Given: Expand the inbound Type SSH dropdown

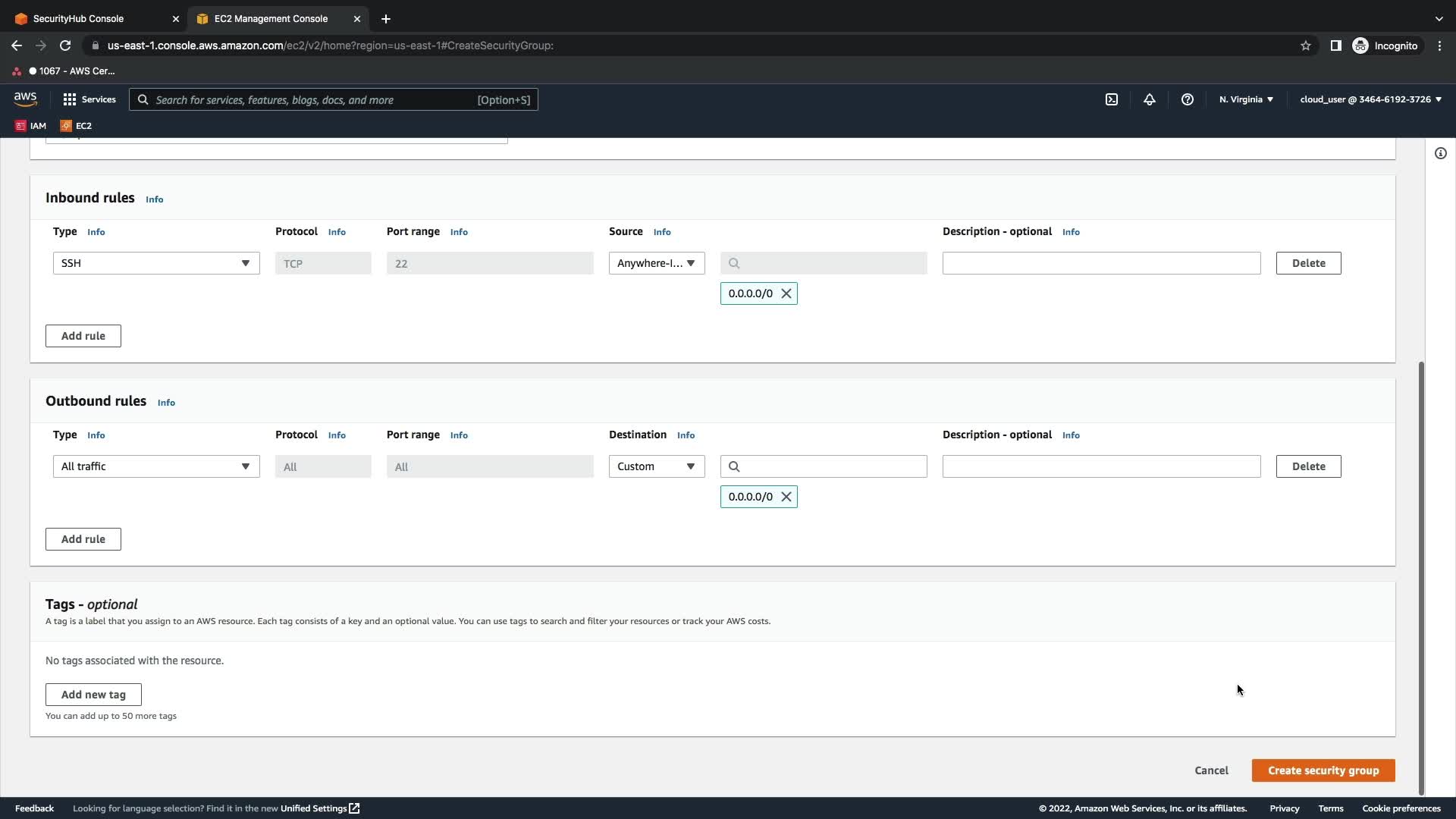Looking at the screenshot, I should pos(156,263).
